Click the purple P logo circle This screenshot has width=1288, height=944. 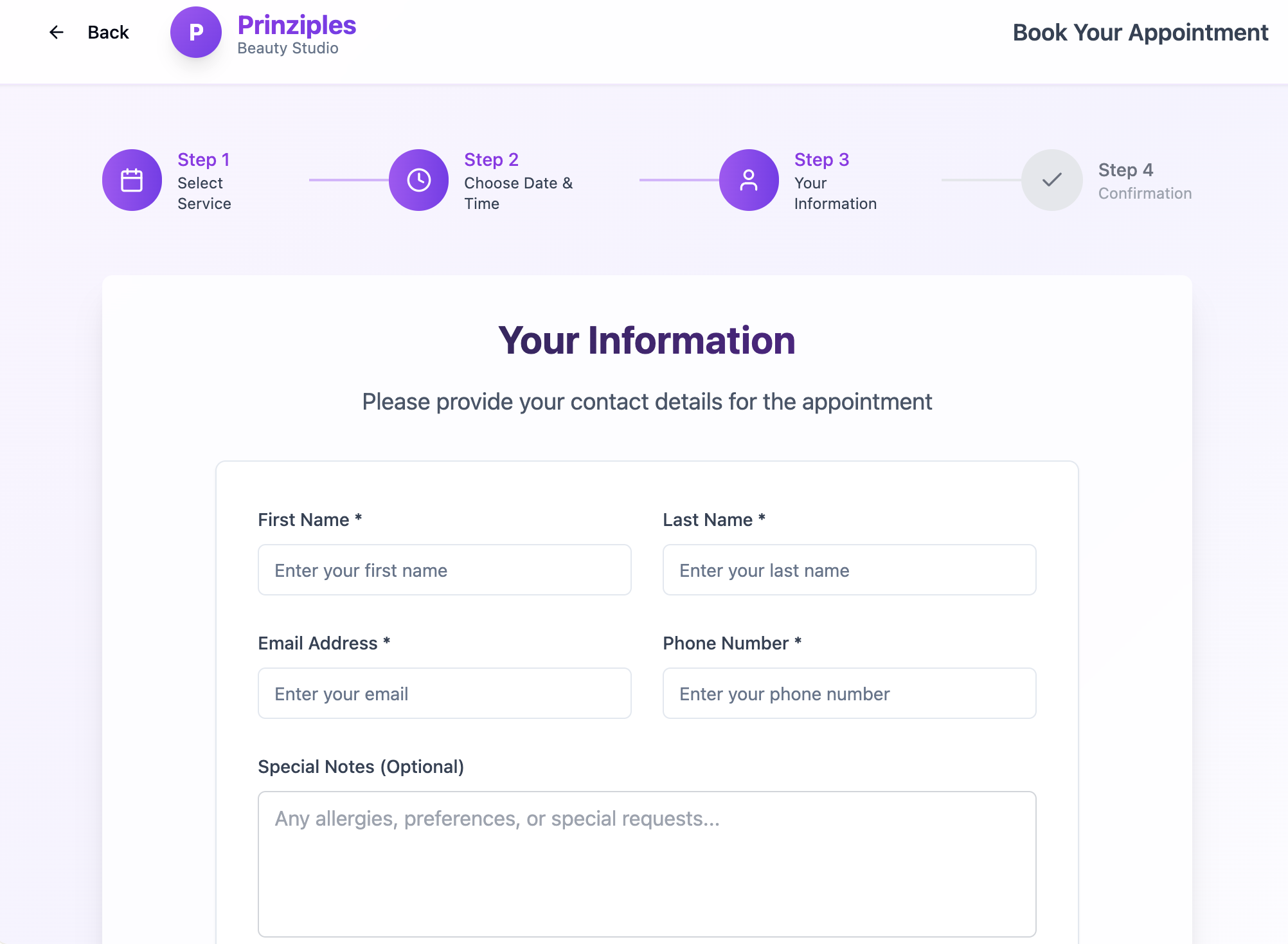click(x=195, y=32)
